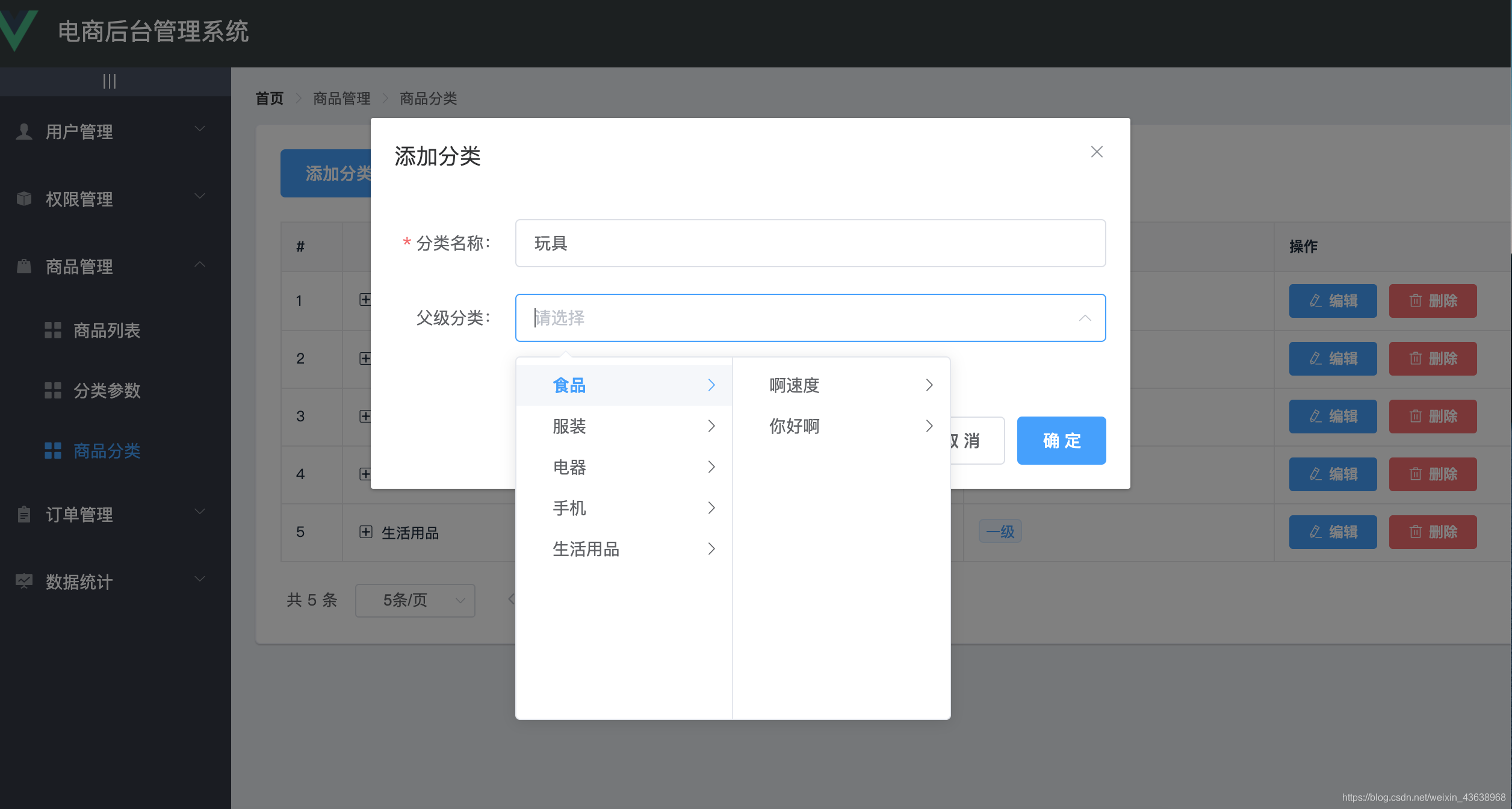Image resolution: width=1512 pixels, height=809 pixels.
Task: Expand row 1 plus icon
Action: click(x=365, y=299)
